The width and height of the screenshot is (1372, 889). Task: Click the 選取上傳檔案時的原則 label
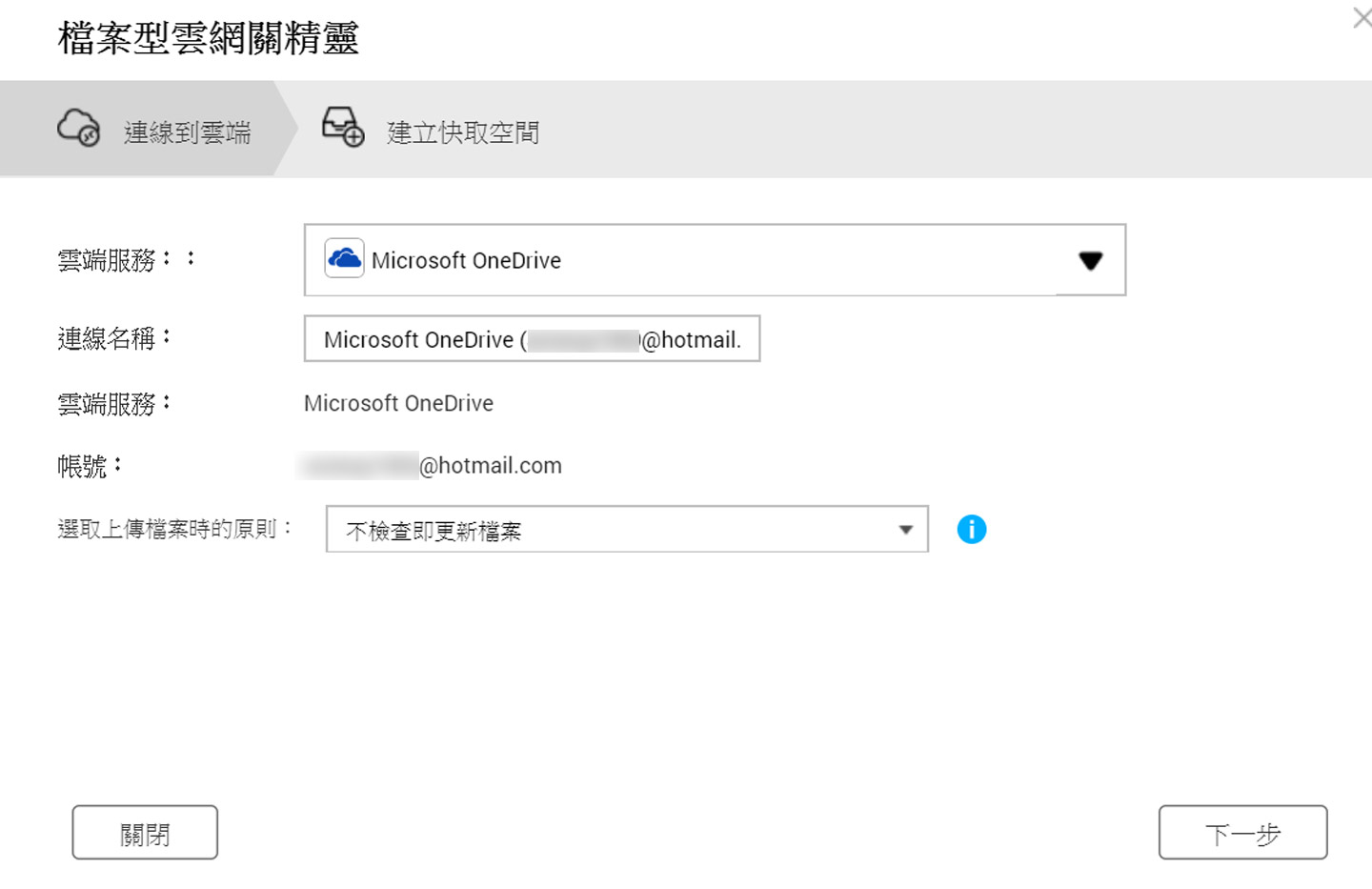pyautogui.click(x=173, y=529)
